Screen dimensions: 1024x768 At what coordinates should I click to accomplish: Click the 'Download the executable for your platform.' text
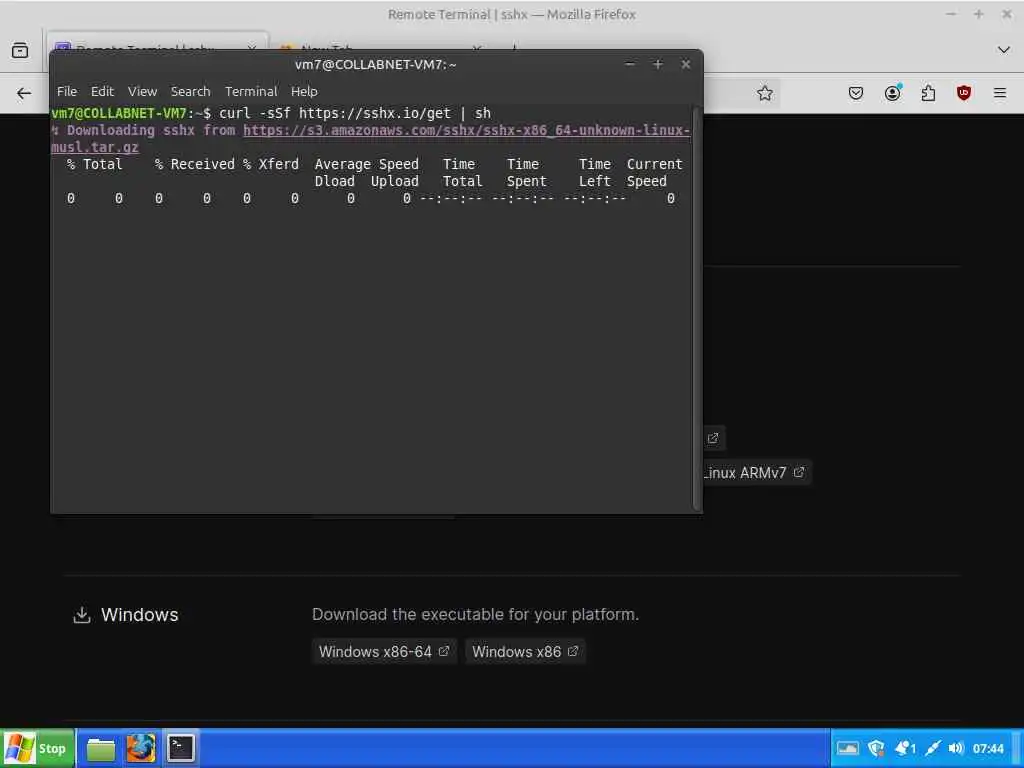click(475, 615)
